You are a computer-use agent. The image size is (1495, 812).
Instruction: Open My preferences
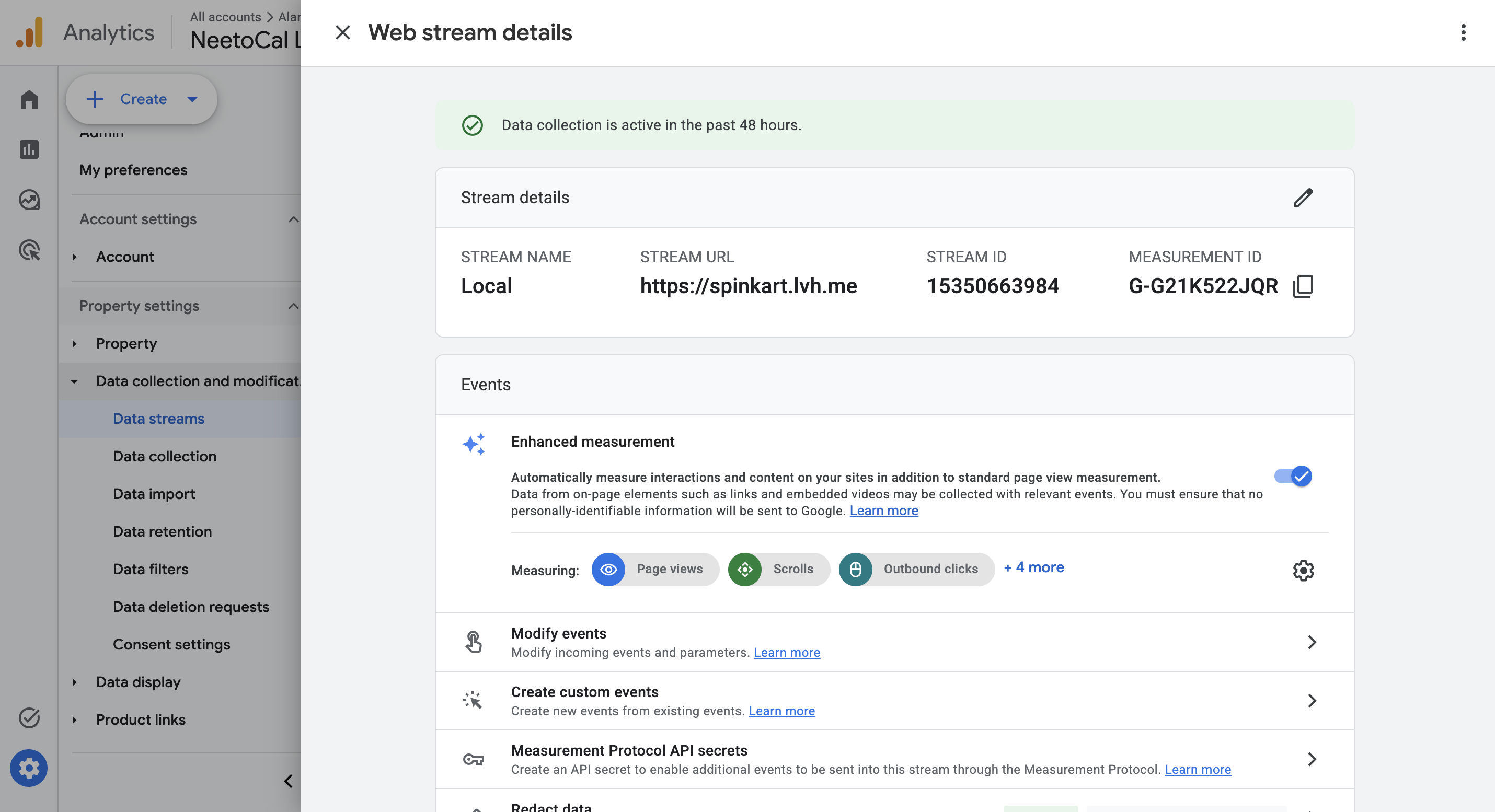tap(133, 170)
